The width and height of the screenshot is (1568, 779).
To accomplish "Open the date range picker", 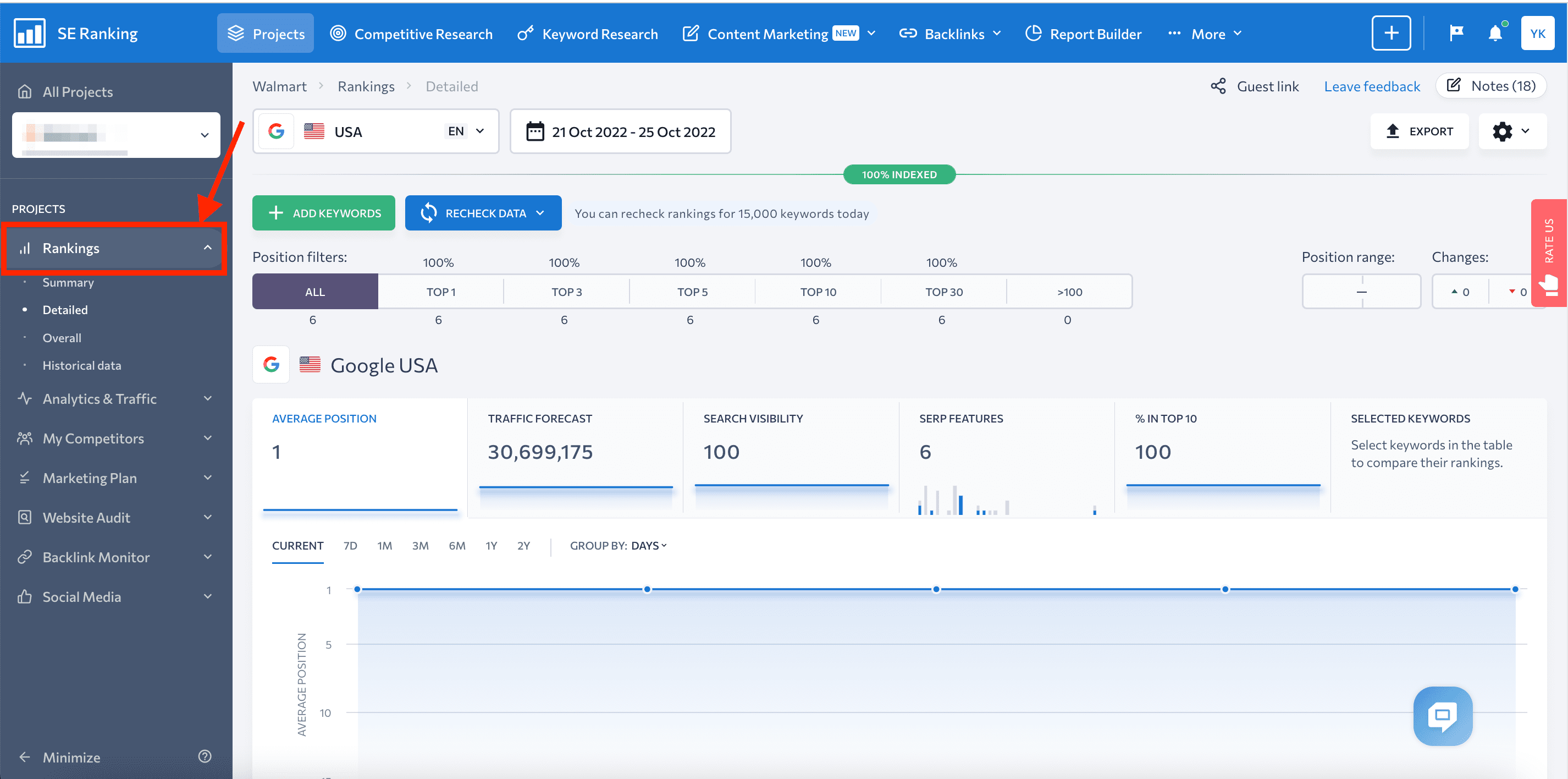I will [x=620, y=131].
